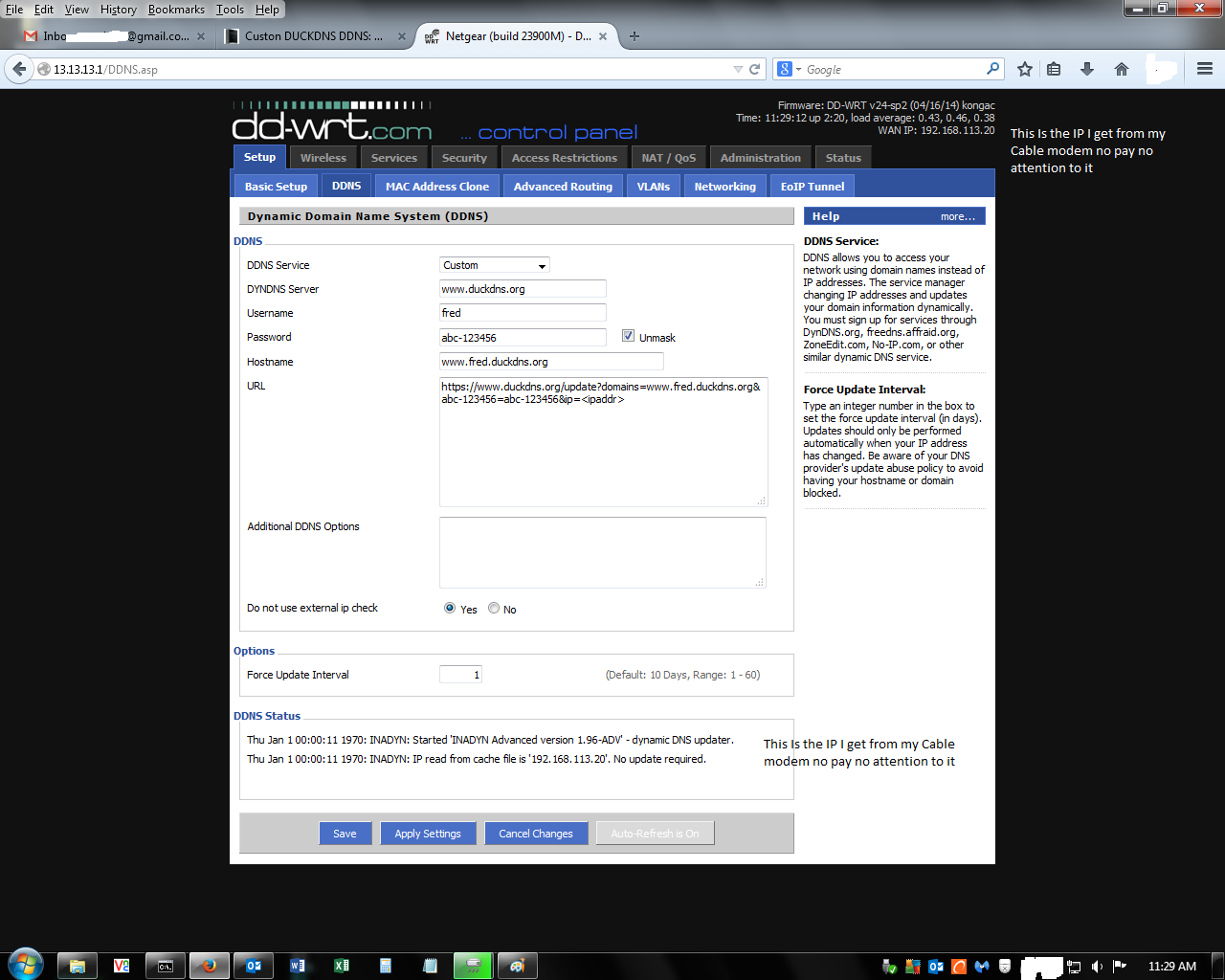Viewport: 1225px width, 980px height.
Task: Launch Firefox from the Windows taskbar
Action: pyautogui.click(x=209, y=966)
